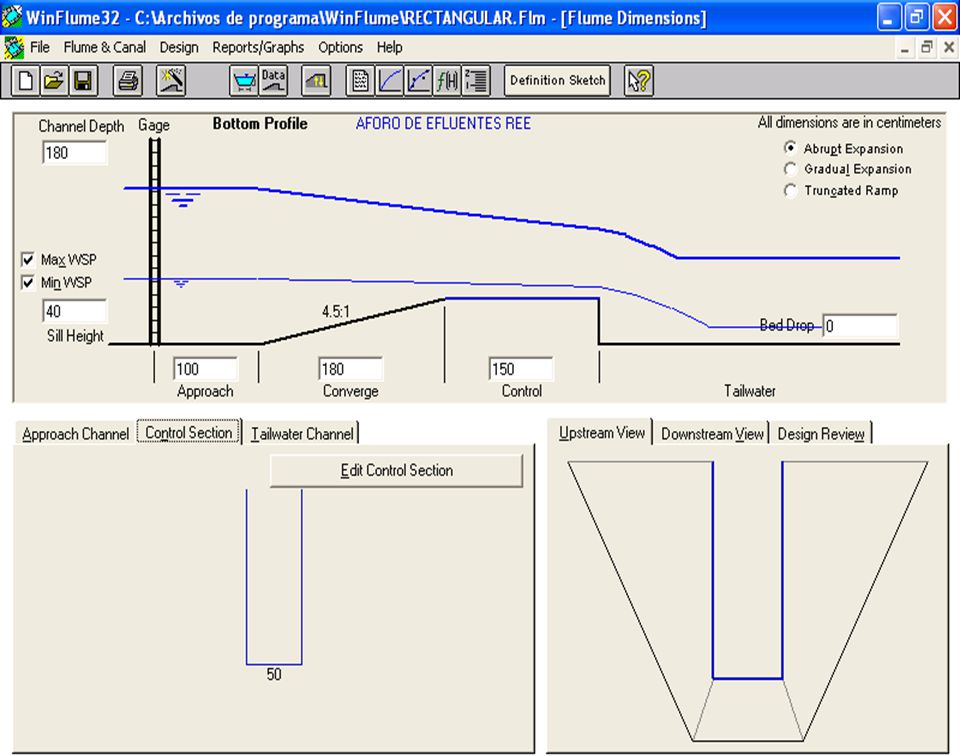Save the flume using floppy disk icon
This screenshot has width=960, height=756.
coord(83,80)
